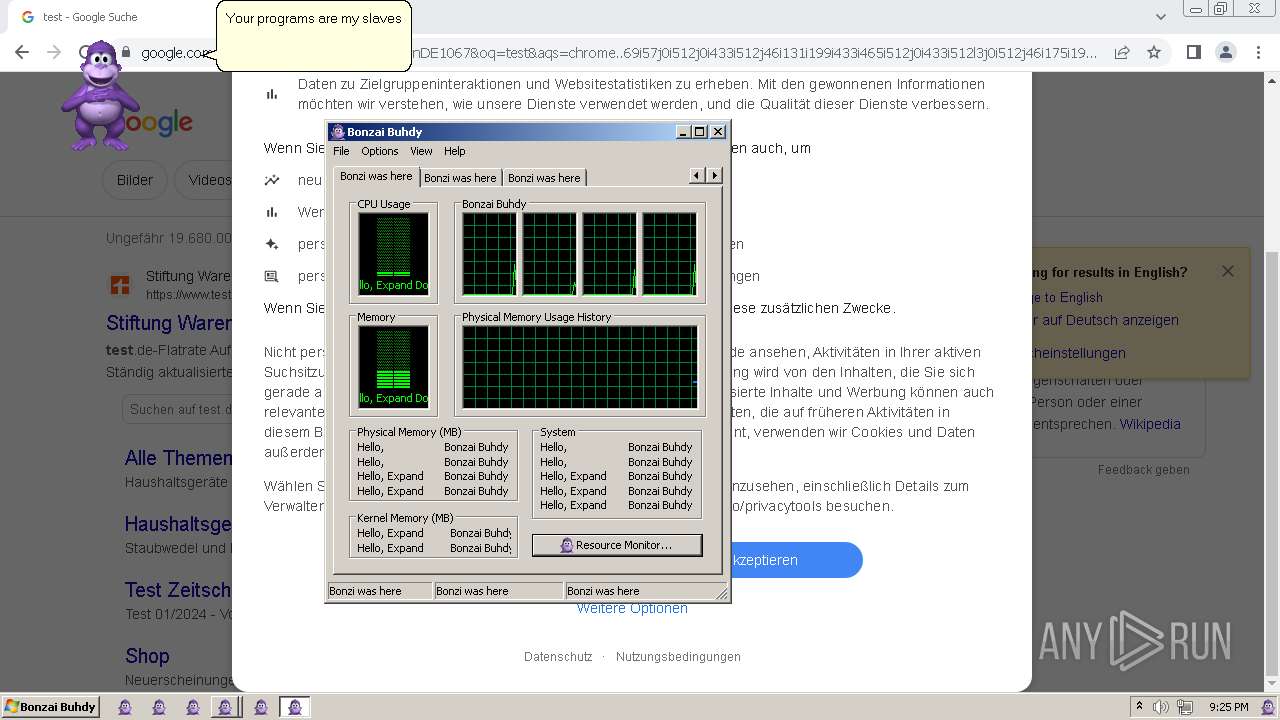
Task: Open the network tray icon
Action: 1185,707
